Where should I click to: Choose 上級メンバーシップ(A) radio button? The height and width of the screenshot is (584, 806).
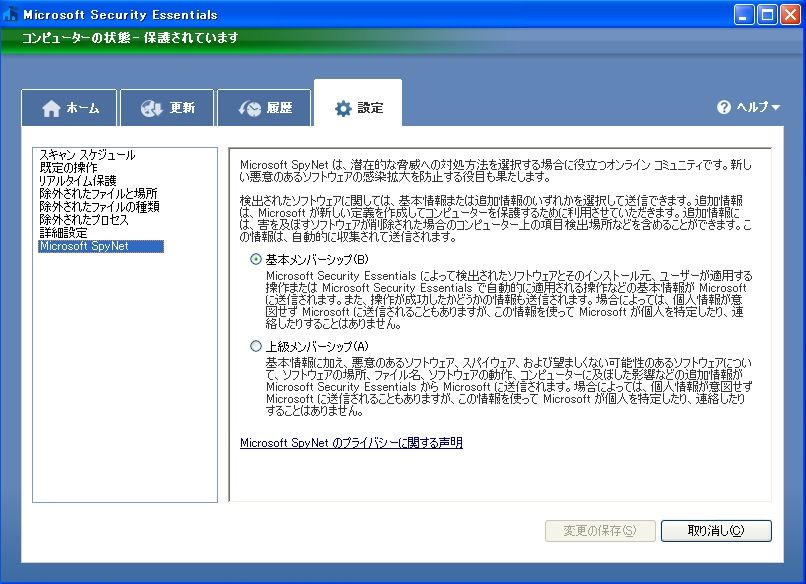[x=255, y=346]
